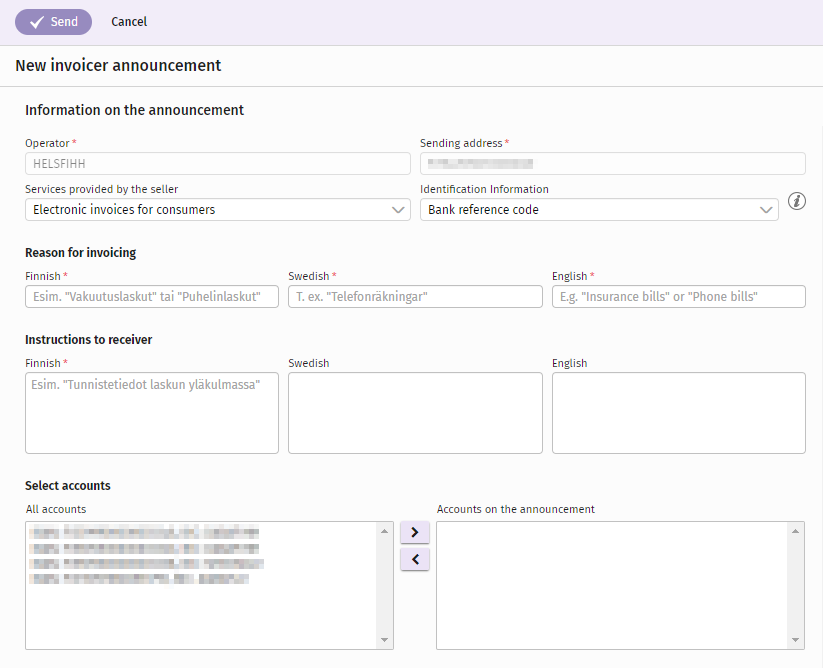Select third account in All accounts list
823x668 pixels.
click(146, 564)
